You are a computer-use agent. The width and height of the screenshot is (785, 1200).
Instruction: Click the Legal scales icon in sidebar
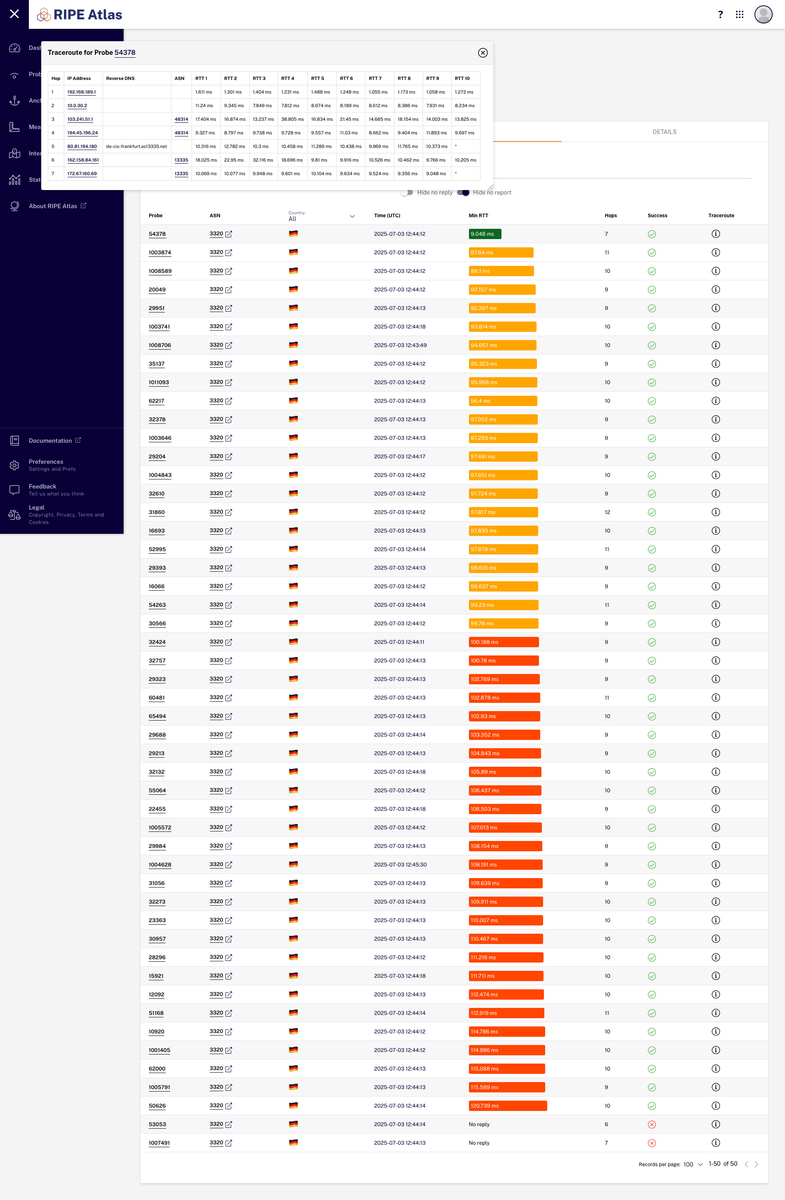[14, 515]
